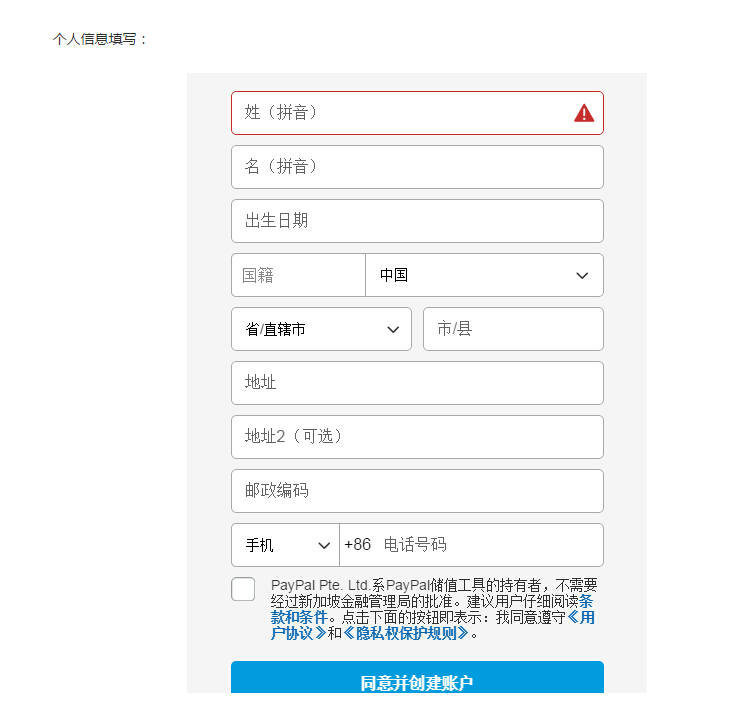Focus the 地址2（可选） optional address field

click(417, 437)
